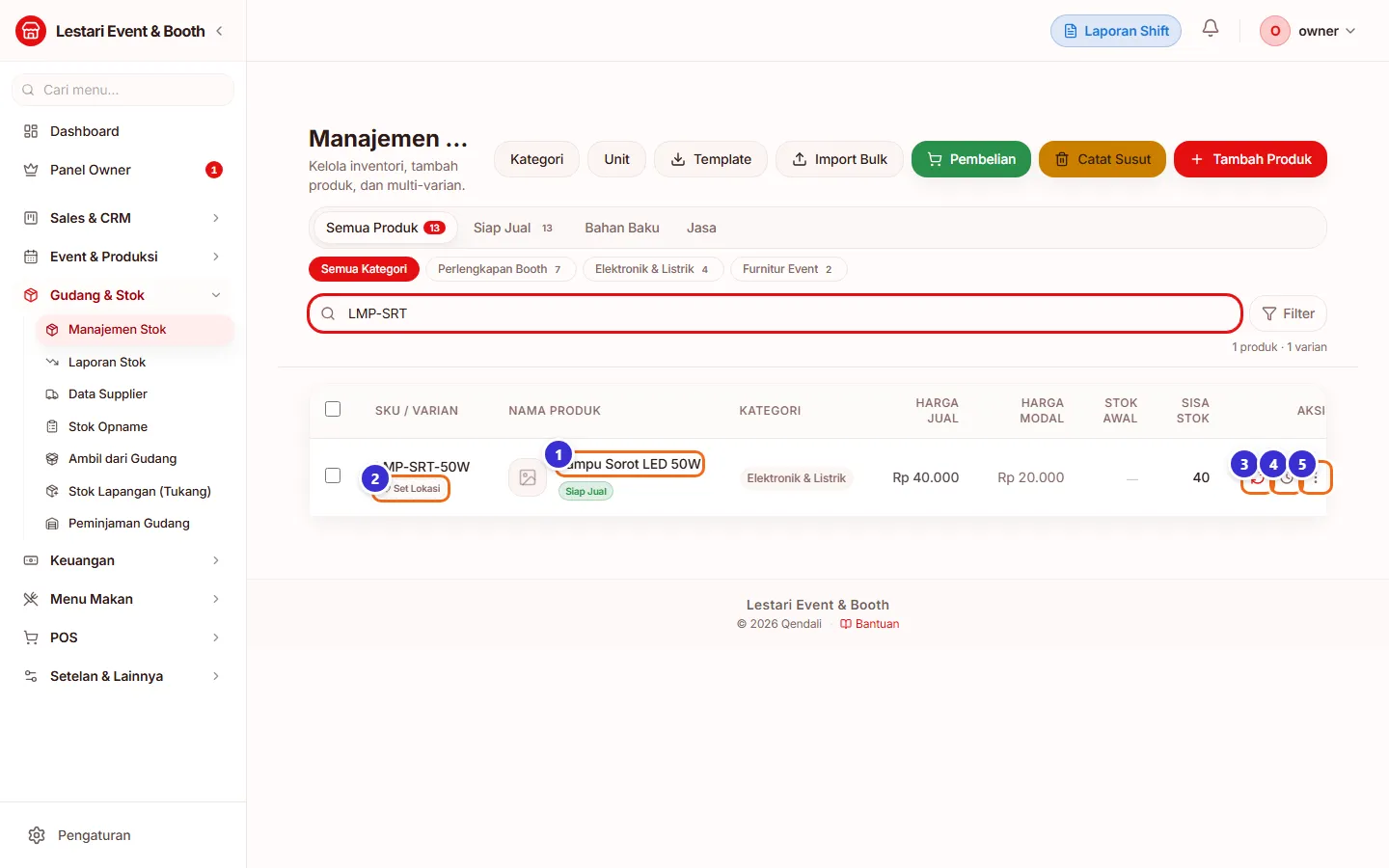Switch to the Jasa tab
The image size is (1389, 868).
[x=701, y=228]
